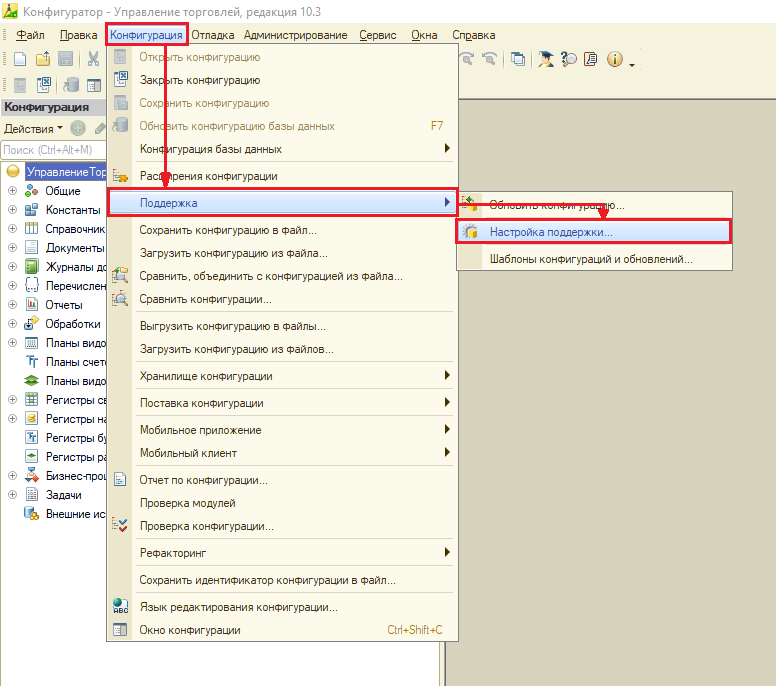The height and width of the screenshot is (686, 776).
Task: Click the syntax assistant graduate icon
Action: [x=546, y=59]
